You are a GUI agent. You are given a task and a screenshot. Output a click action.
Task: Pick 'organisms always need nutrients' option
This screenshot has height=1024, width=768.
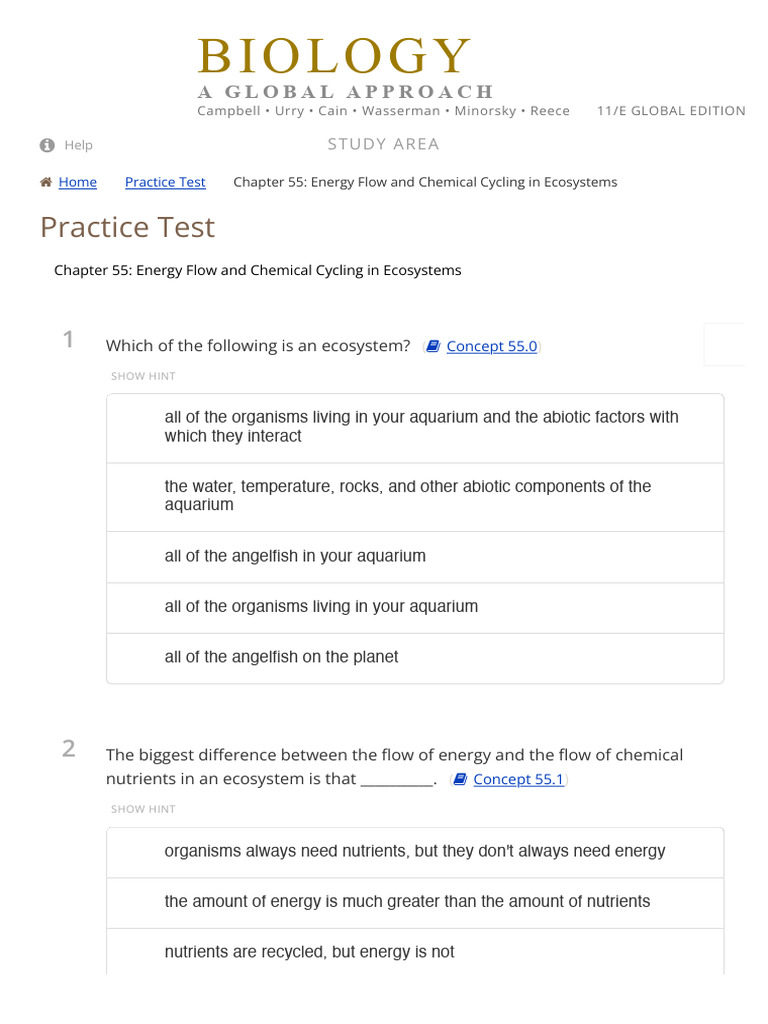pos(415,851)
